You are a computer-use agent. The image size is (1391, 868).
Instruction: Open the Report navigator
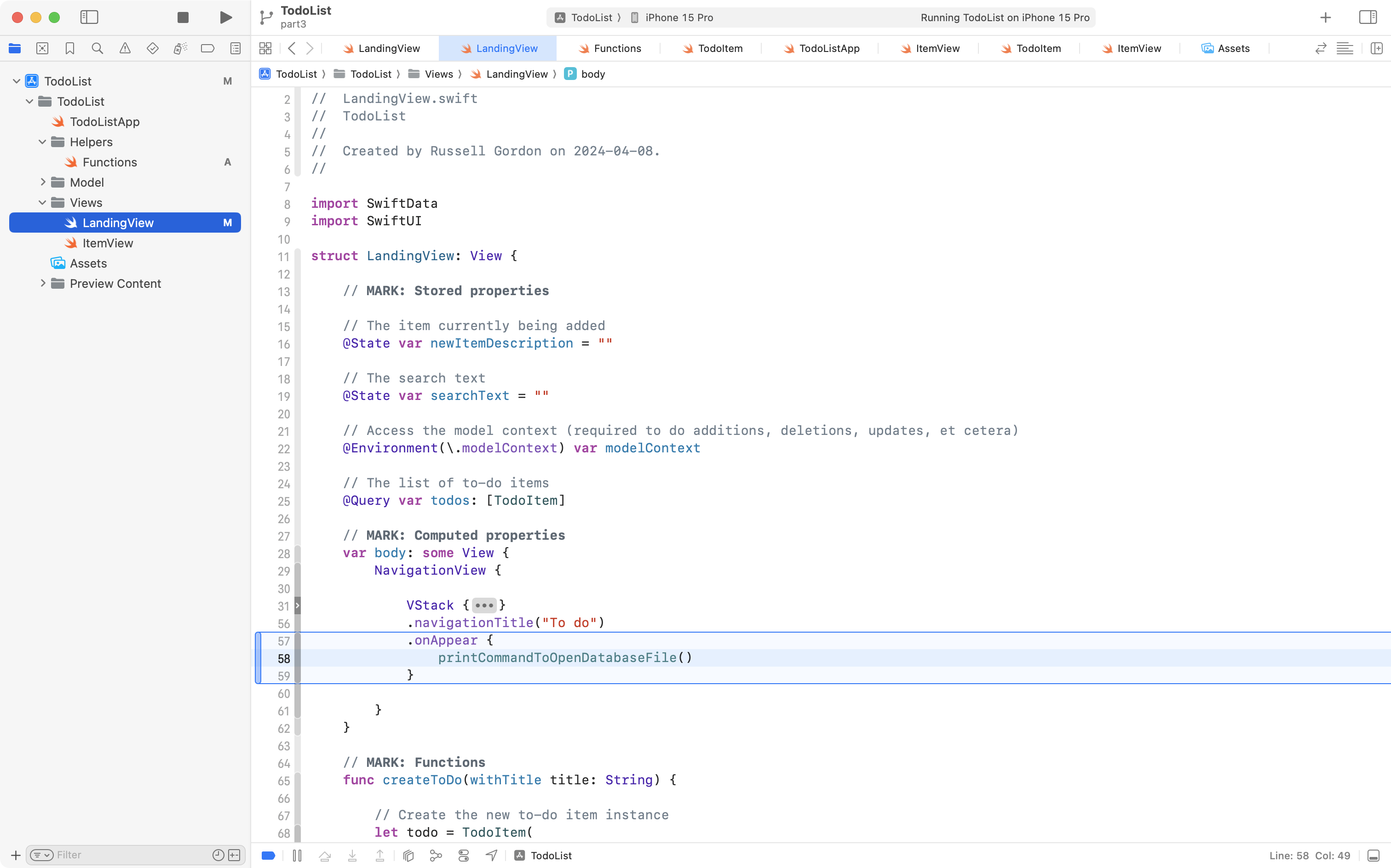point(236,48)
